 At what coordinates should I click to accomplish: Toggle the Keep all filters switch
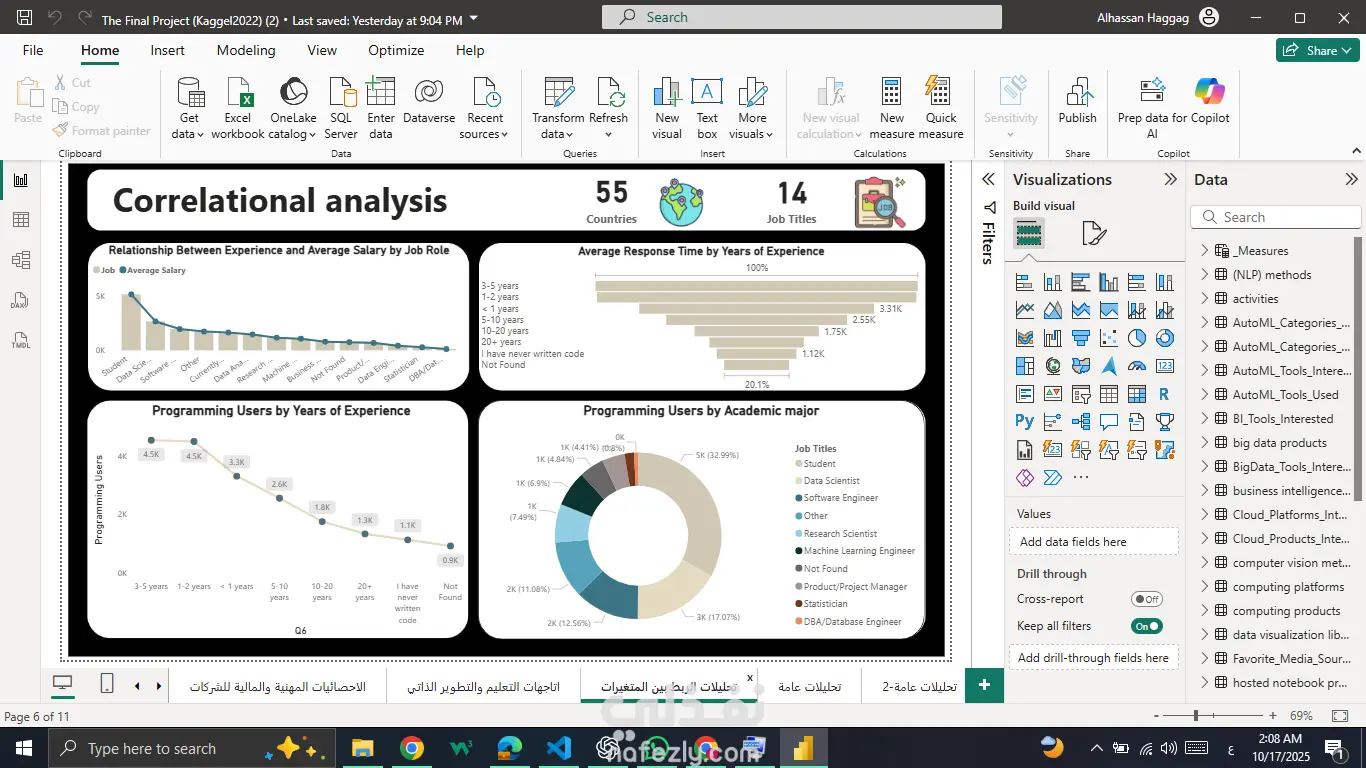click(1146, 626)
